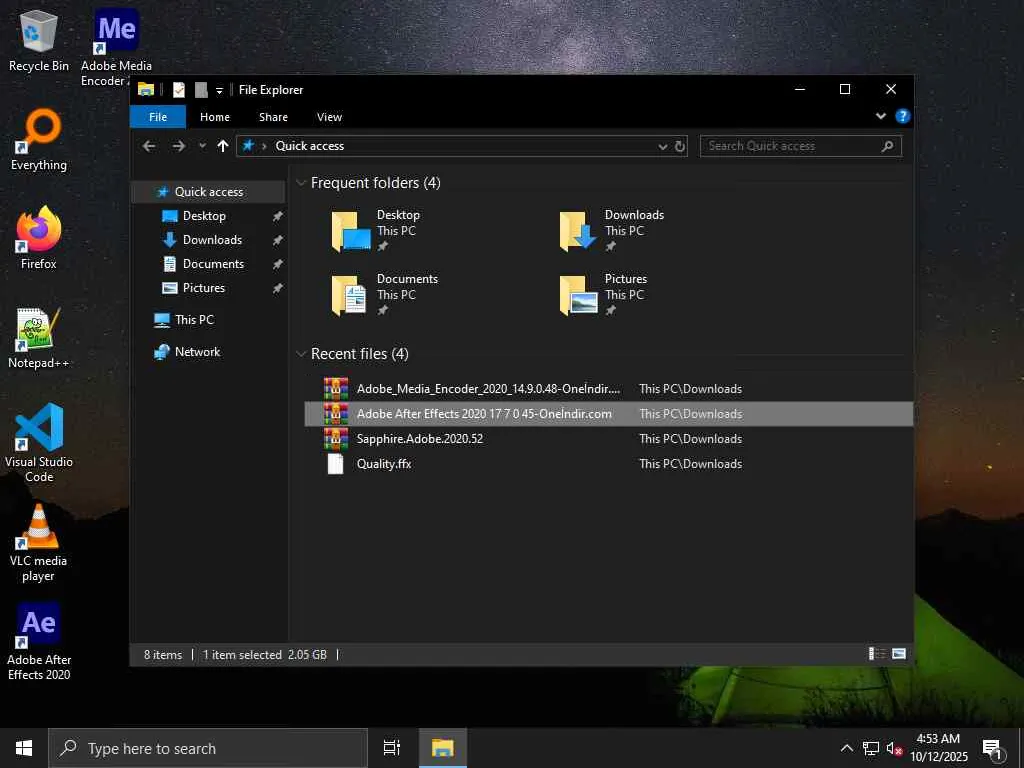Click the File Explorer taskbar button

(442, 748)
